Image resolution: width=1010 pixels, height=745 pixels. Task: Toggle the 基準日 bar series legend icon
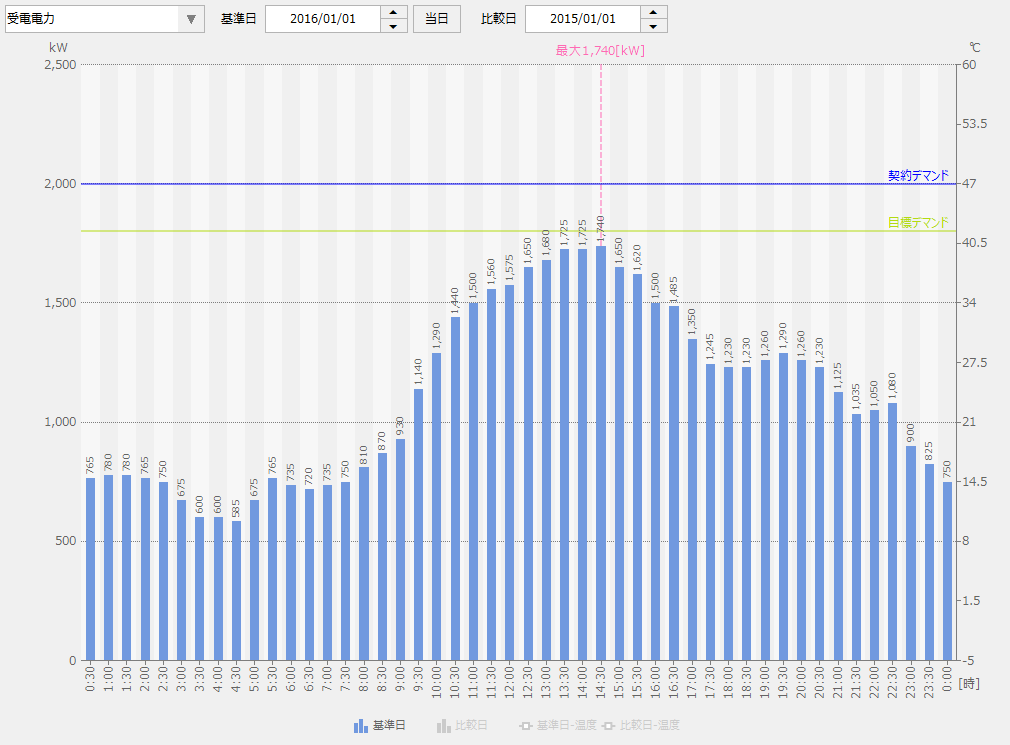tap(361, 725)
